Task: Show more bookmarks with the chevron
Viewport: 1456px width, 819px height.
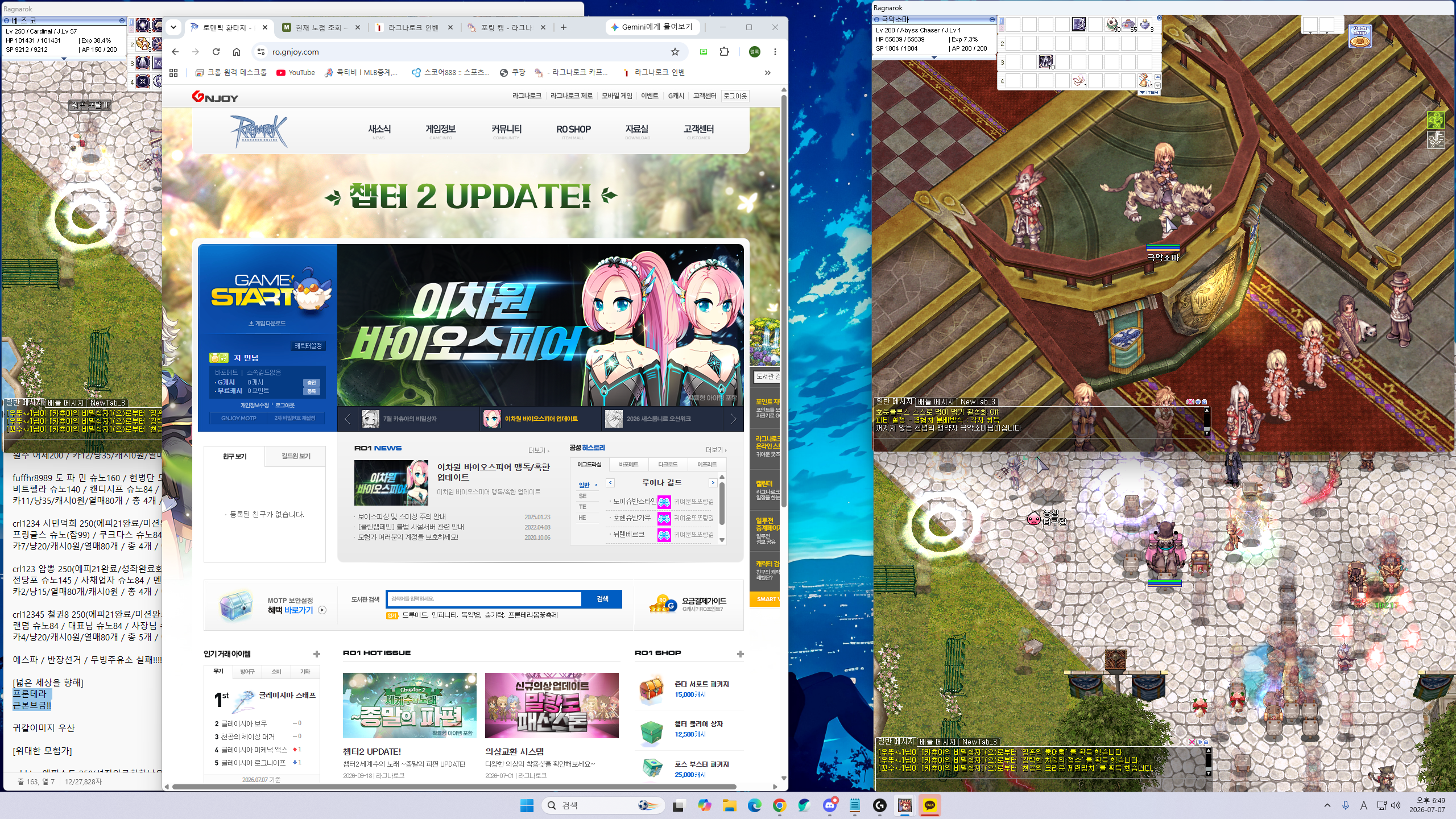Action: tap(768, 73)
